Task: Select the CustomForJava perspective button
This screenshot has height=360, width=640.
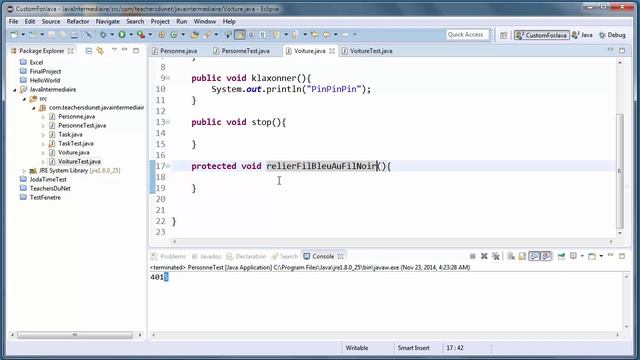Action: pyautogui.click(x=541, y=35)
